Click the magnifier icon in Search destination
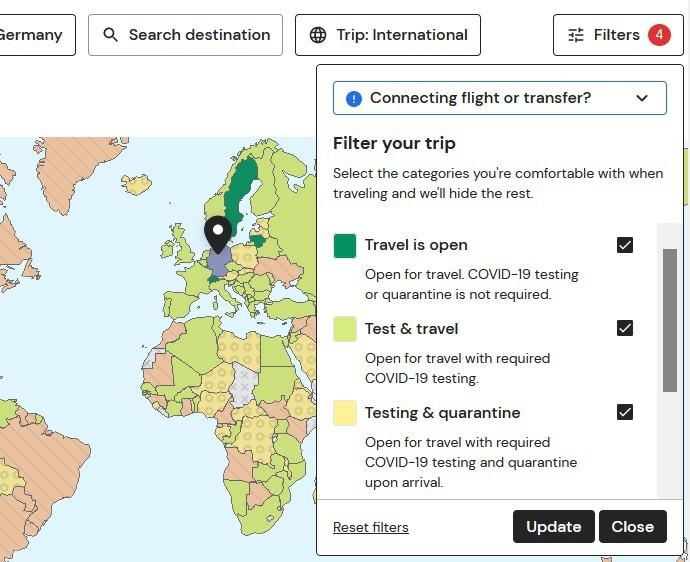 [111, 35]
